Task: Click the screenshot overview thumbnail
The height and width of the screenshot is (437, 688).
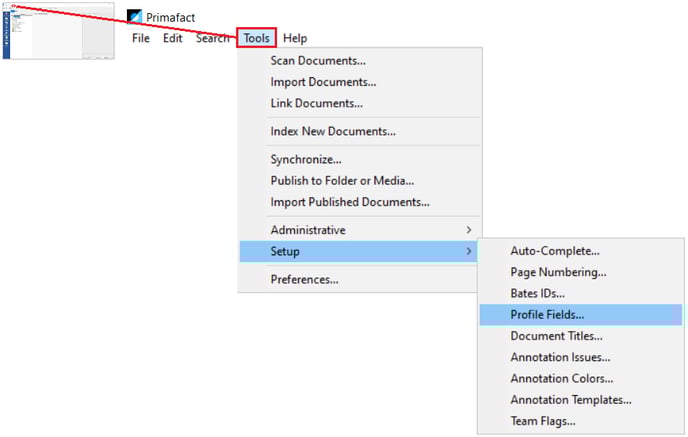Action: 58,31
